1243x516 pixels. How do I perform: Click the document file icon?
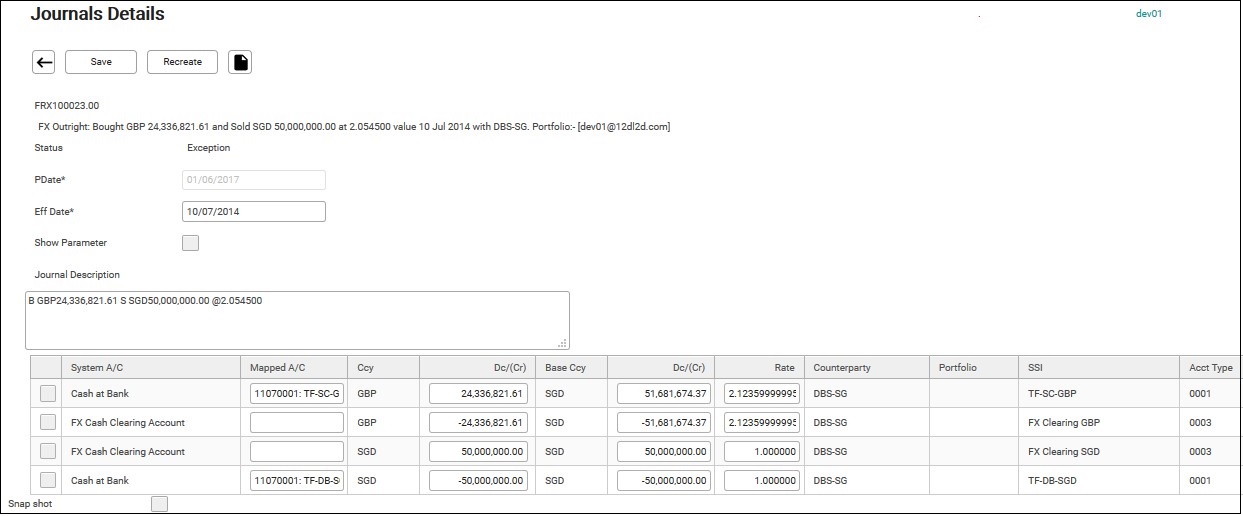pos(240,62)
